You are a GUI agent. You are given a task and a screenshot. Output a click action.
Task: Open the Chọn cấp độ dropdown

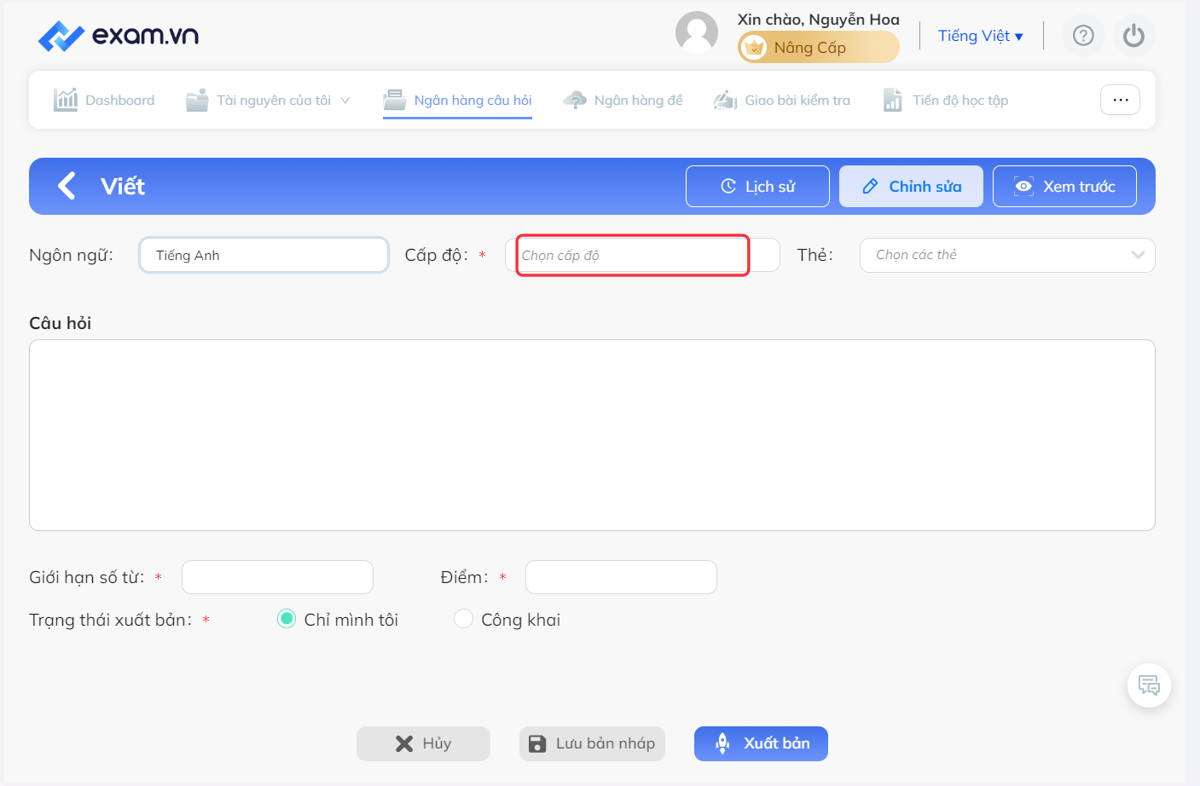(x=642, y=255)
